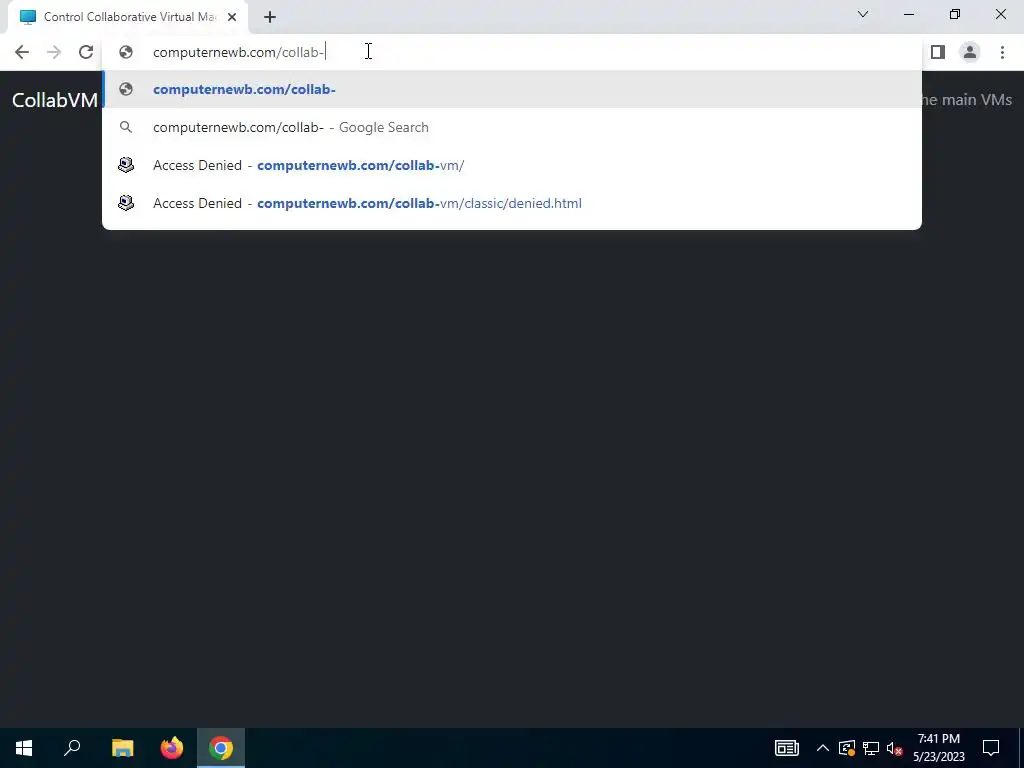Viewport: 1024px width, 768px height.
Task: Minimize the Chrome window
Action: tap(909, 14)
